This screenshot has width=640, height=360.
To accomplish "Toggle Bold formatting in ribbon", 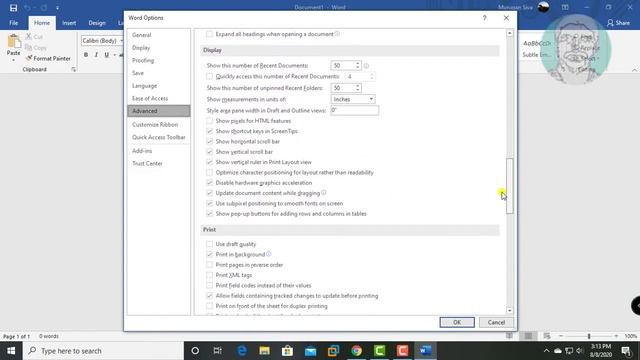I will tap(86, 55).
